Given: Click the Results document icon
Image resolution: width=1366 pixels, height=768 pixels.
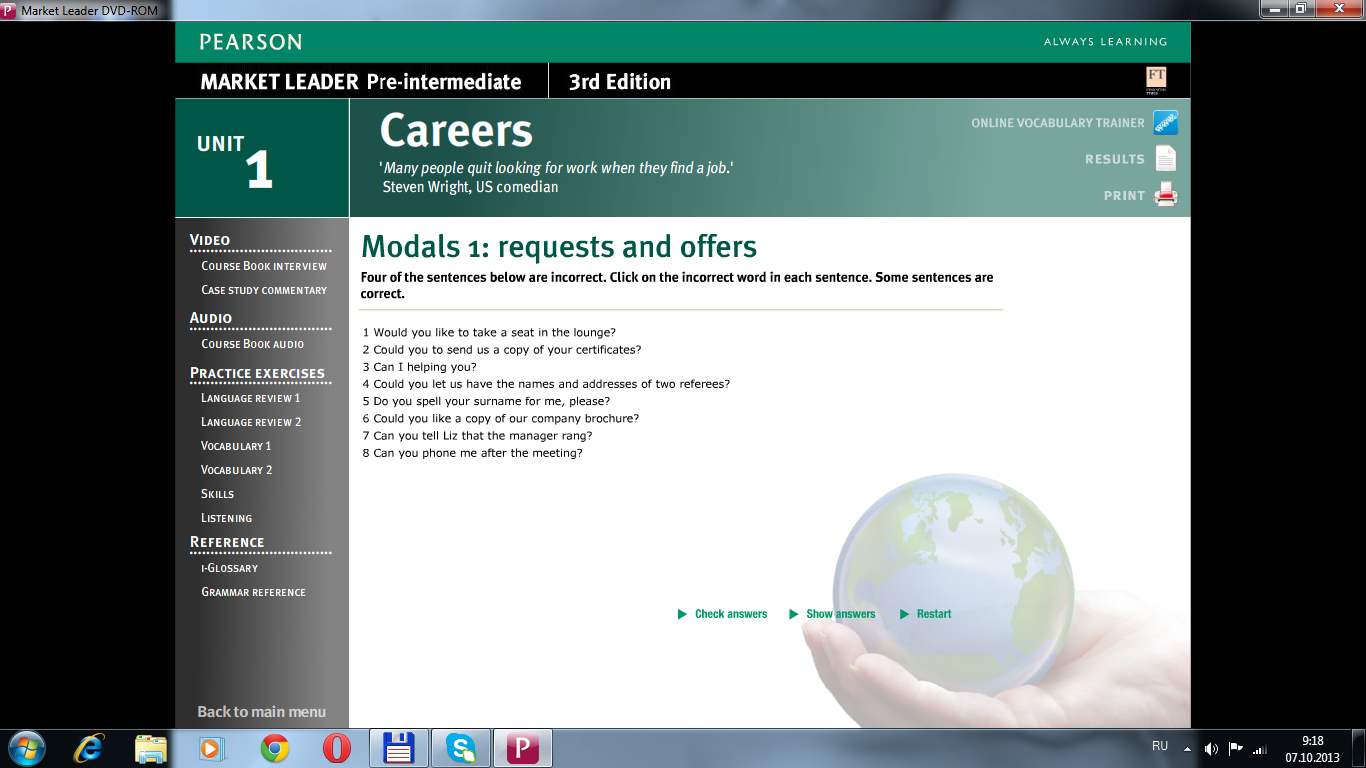Looking at the screenshot, I should pos(1166,159).
